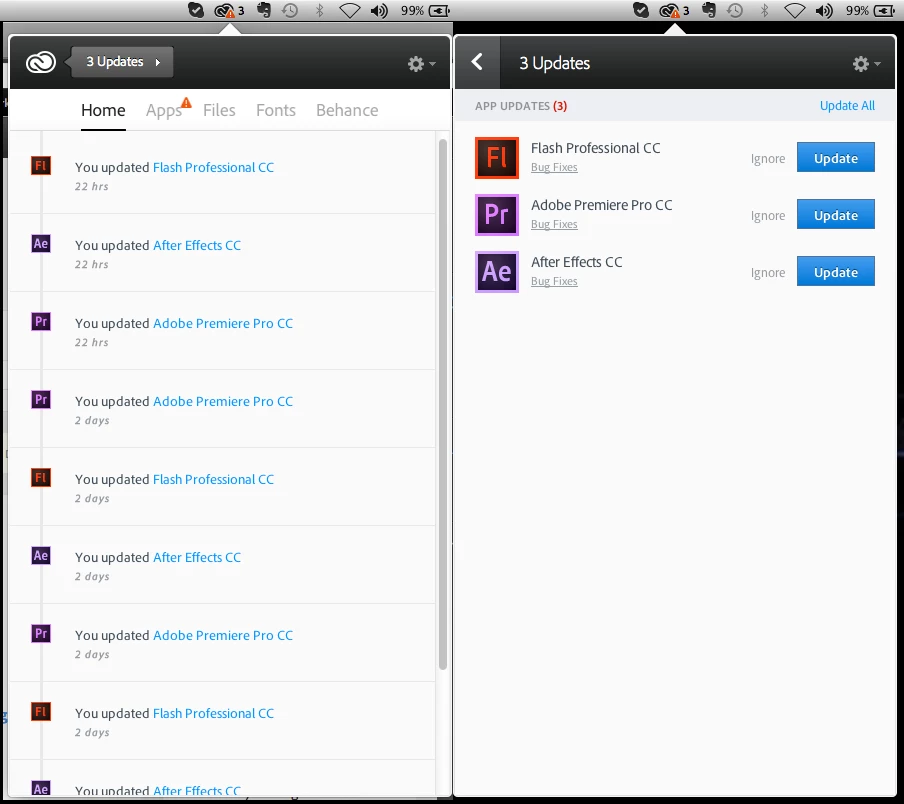Image resolution: width=904 pixels, height=804 pixels.
Task: Open gear settings dropdown in right Updates panel
Action: (x=867, y=63)
